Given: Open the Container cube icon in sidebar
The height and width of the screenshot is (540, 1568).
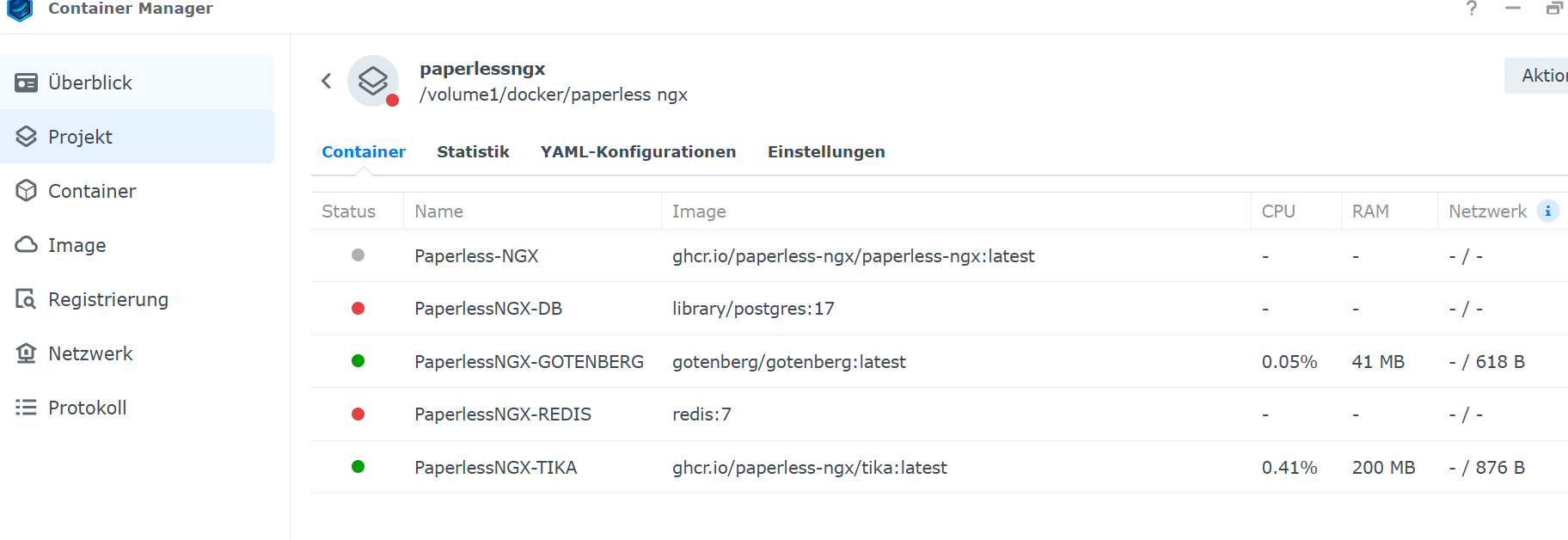Looking at the screenshot, I should (x=27, y=191).
